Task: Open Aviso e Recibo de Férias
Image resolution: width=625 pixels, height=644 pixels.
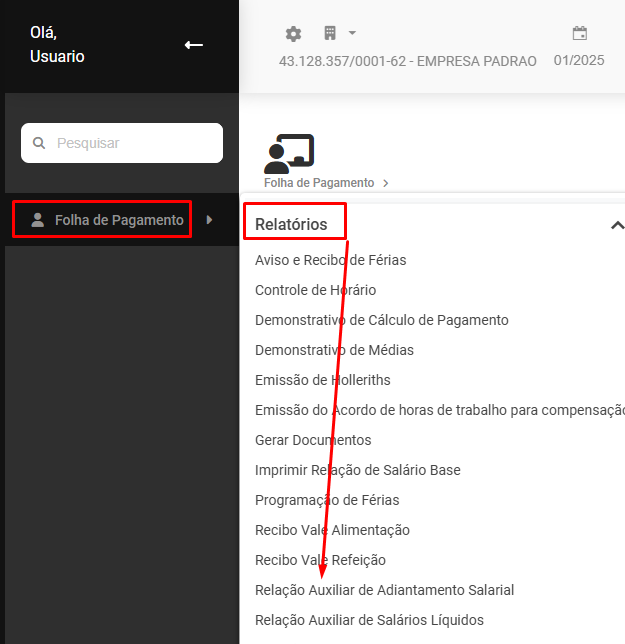Action: [x=331, y=260]
